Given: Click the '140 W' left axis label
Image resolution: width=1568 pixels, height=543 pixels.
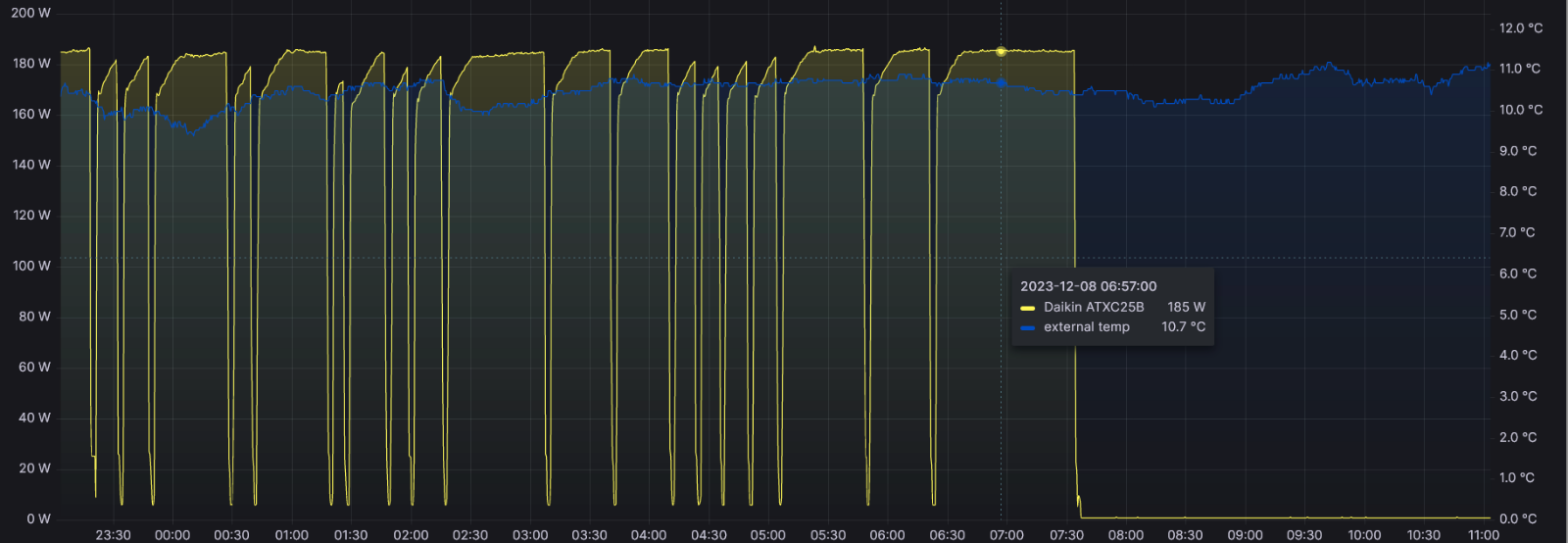Looking at the screenshot, I should point(31,165).
